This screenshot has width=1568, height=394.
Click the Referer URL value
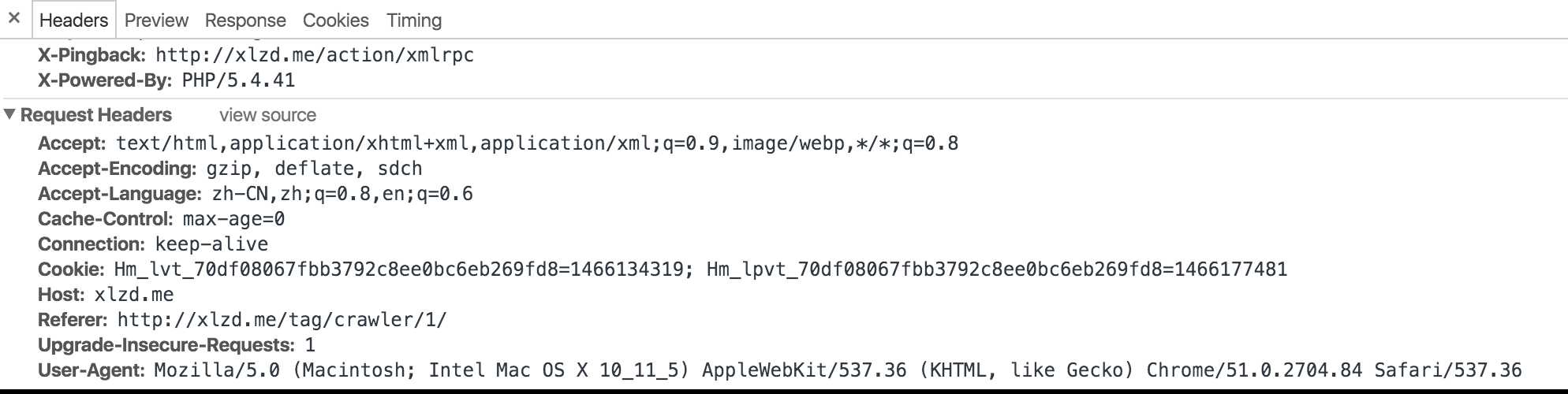coord(282,320)
